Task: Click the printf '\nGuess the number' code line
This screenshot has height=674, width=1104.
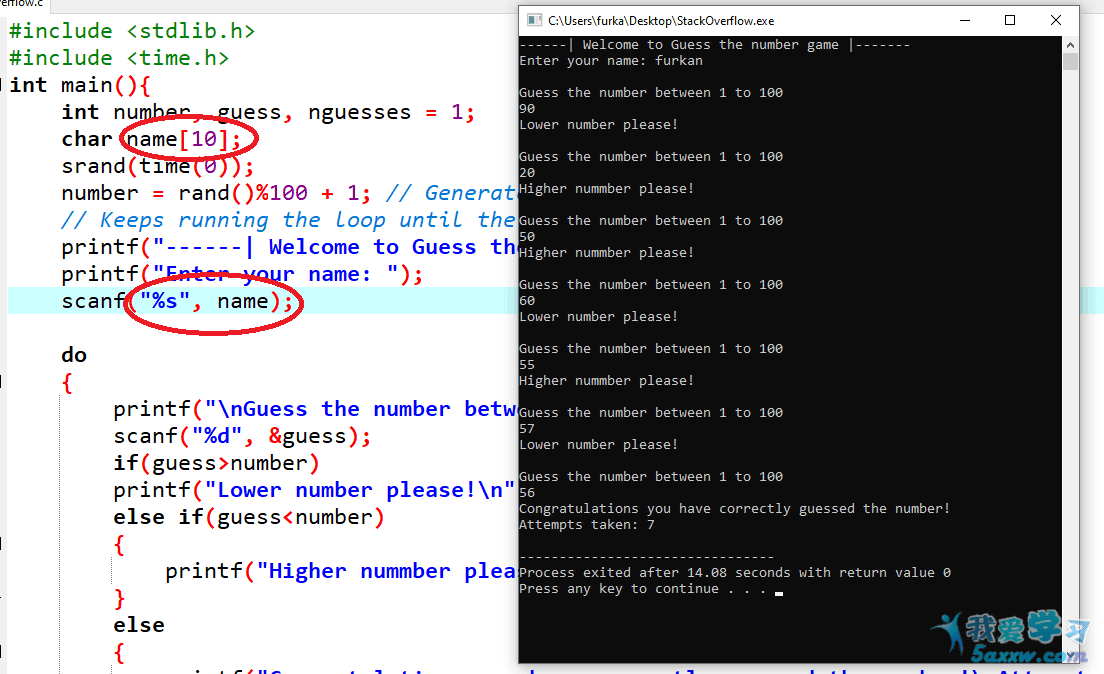Action: tap(315, 409)
